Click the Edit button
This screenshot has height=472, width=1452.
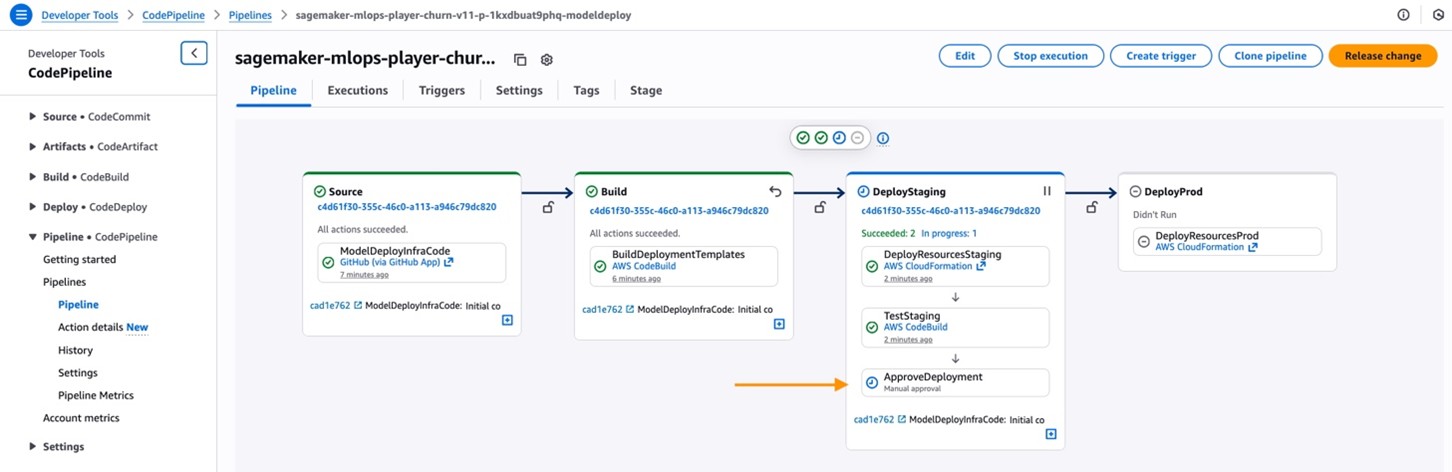click(x=965, y=56)
